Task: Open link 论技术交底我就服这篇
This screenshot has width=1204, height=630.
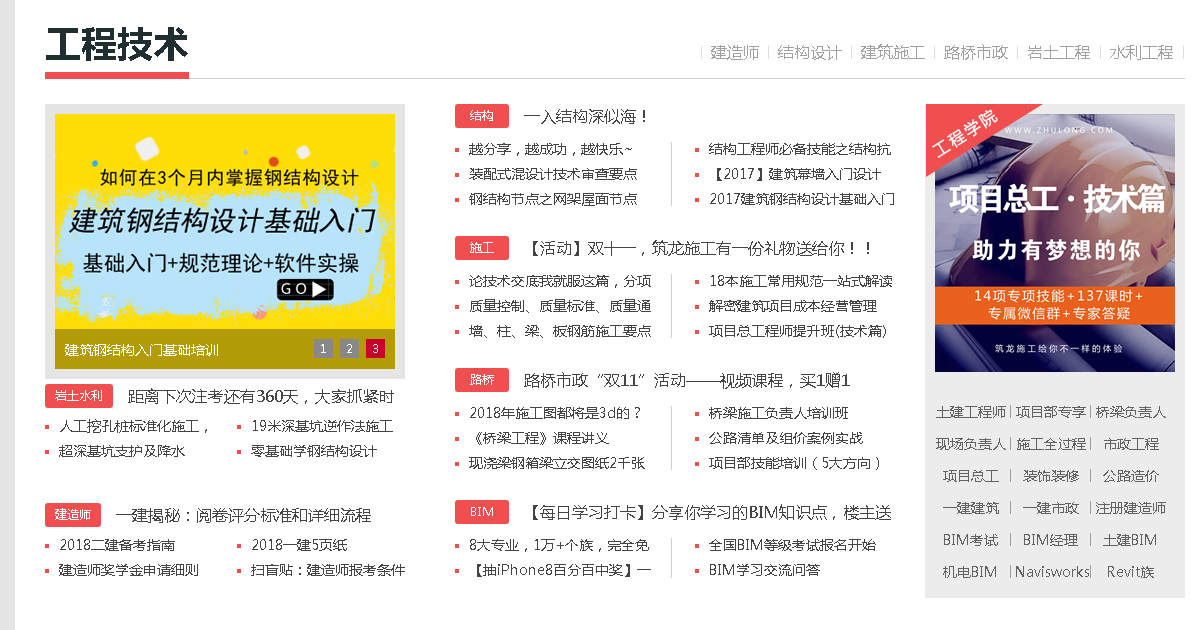Action: coord(560,281)
